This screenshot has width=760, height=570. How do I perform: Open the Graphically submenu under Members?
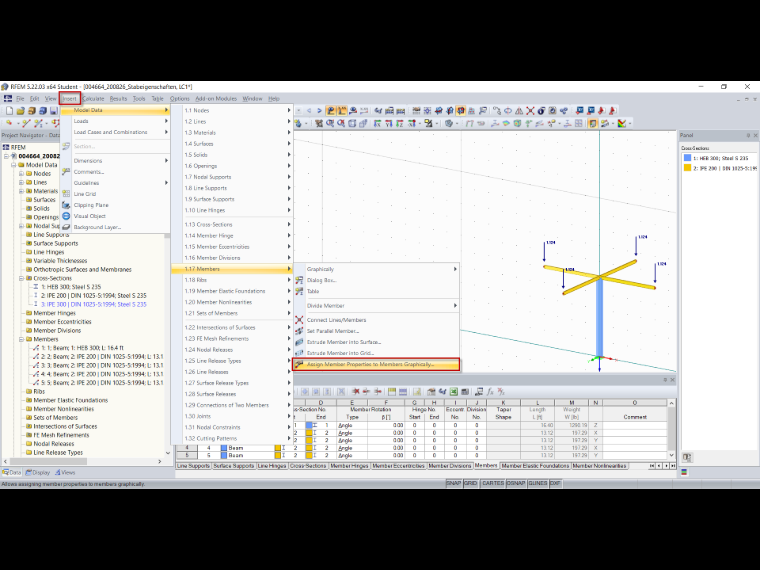tap(376, 269)
